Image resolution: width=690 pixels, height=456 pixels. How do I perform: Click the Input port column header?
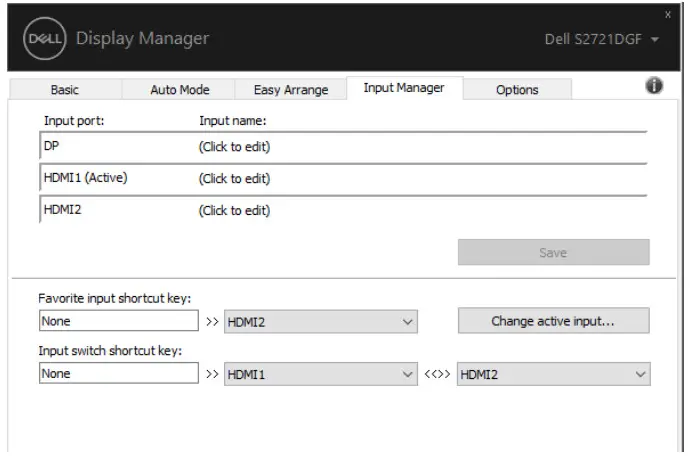[74, 121]
